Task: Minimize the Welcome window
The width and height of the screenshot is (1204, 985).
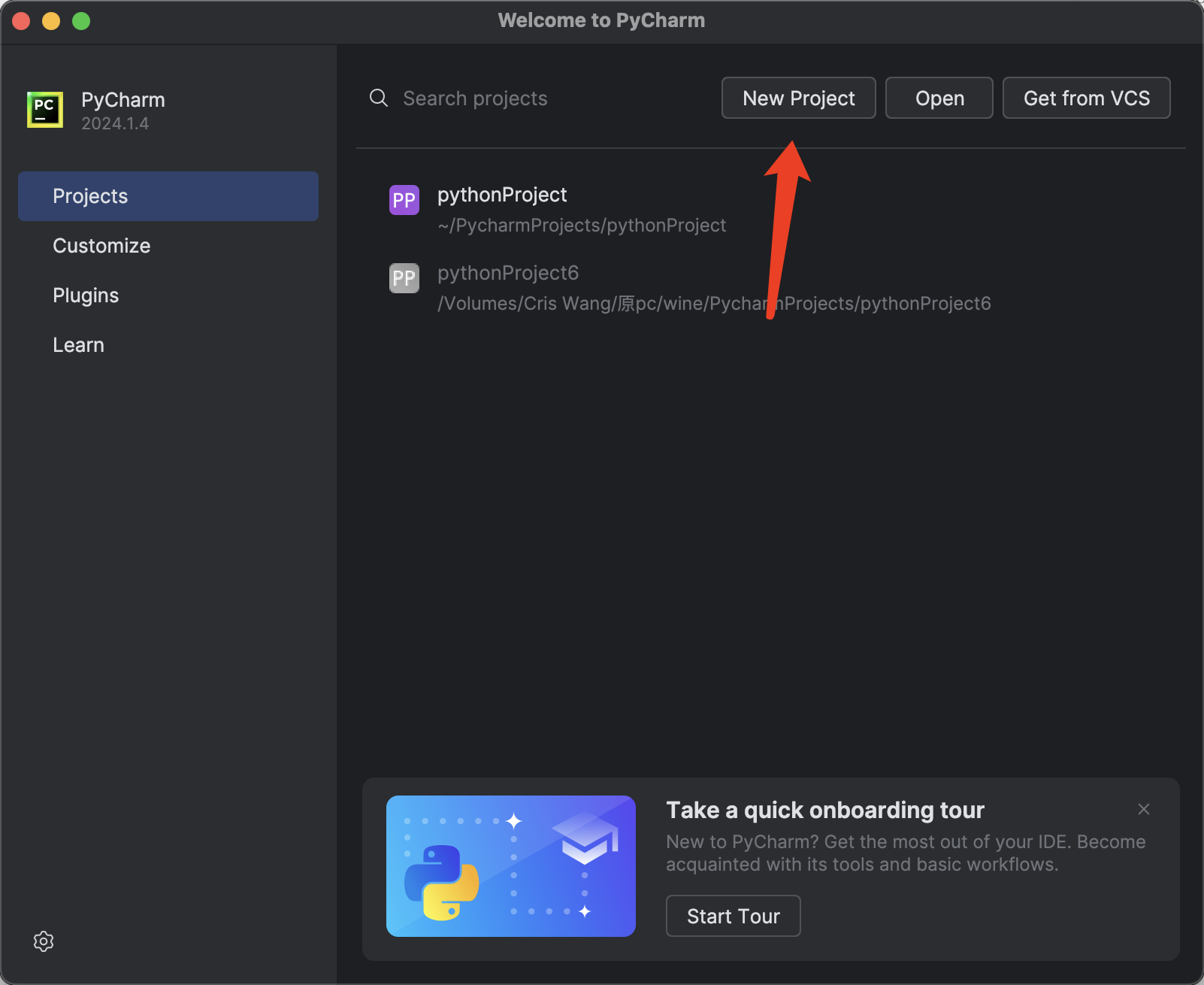Action: click(51, 21)
